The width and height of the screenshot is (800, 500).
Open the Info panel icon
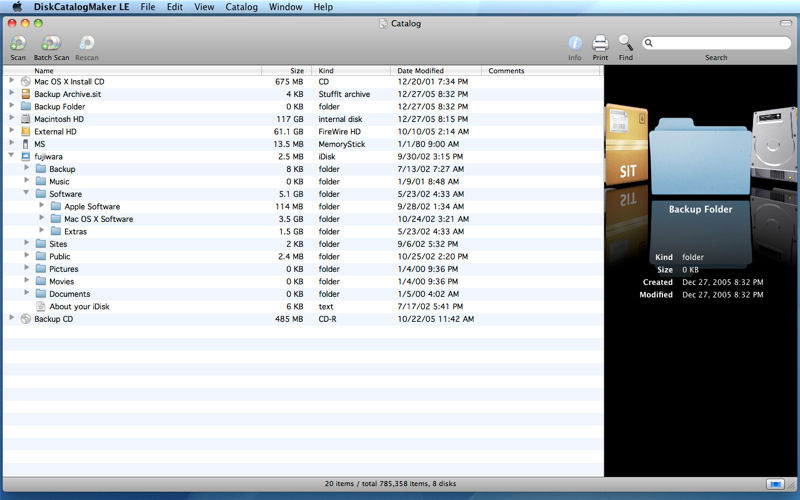[575, 43]
